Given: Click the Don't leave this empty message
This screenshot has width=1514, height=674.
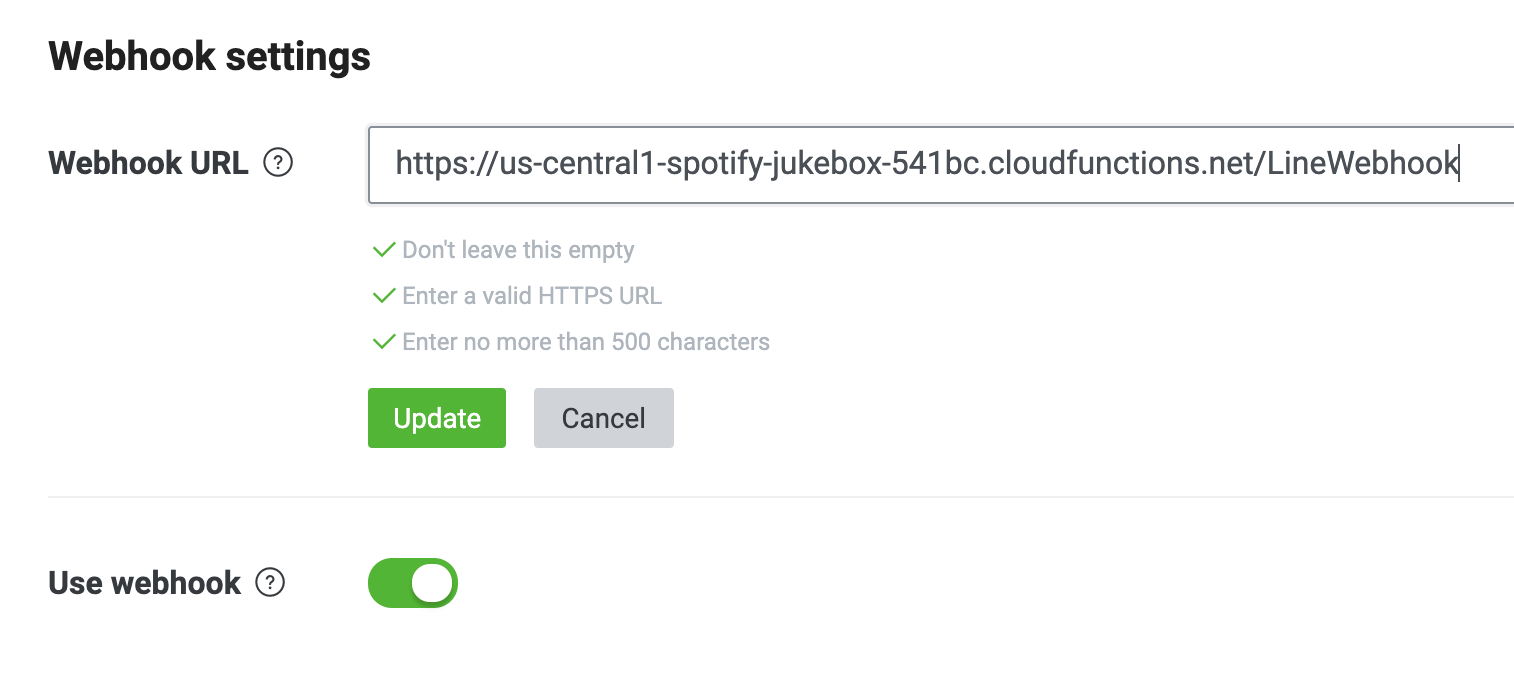Looking at the screenshot, I should click(x=518, y=250).
